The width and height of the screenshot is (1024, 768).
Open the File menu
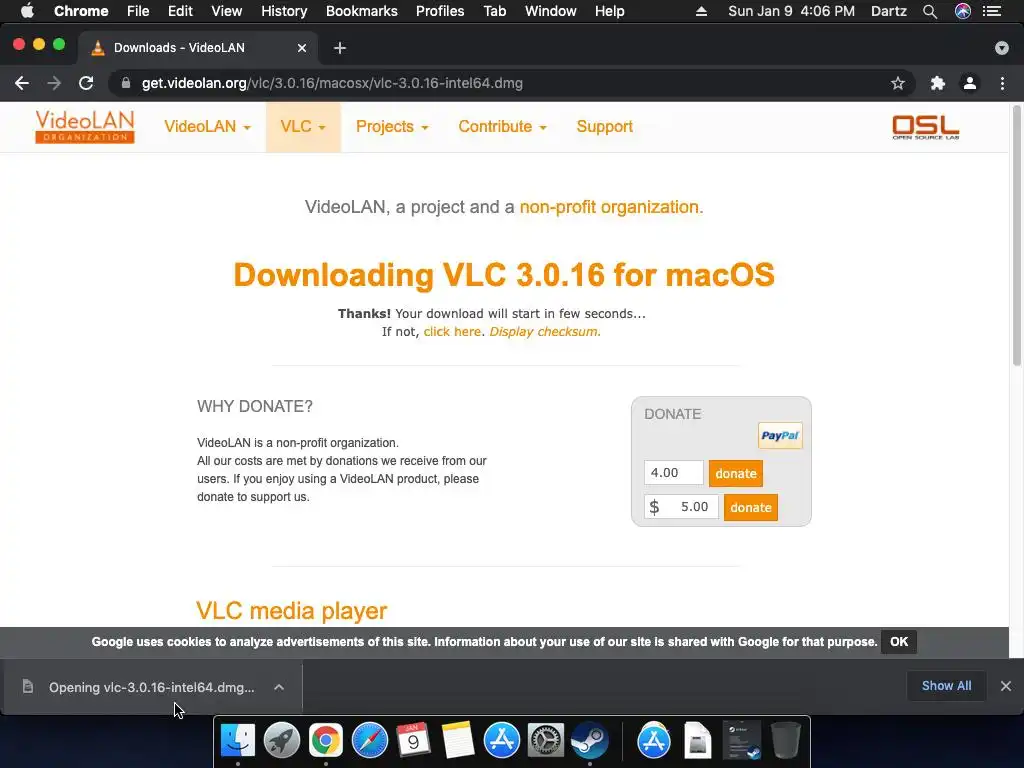pos(138,11)
